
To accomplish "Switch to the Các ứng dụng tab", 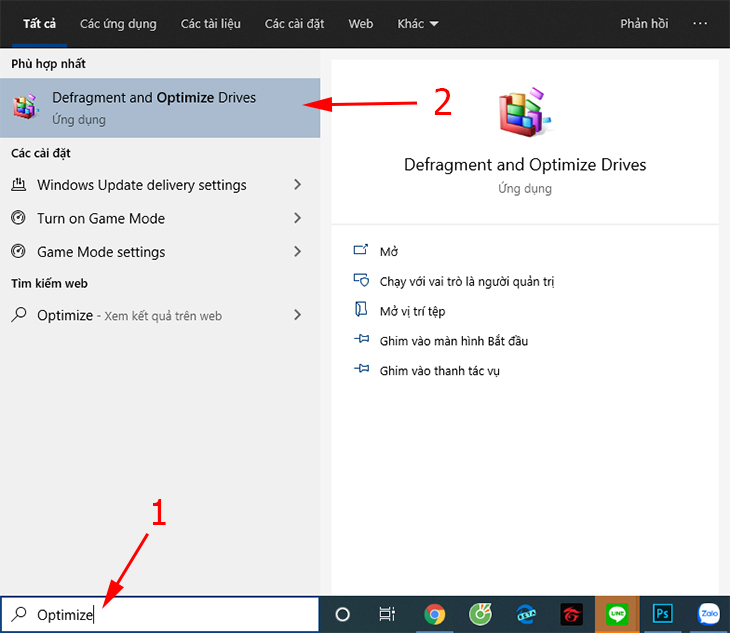I will point(118,24).
